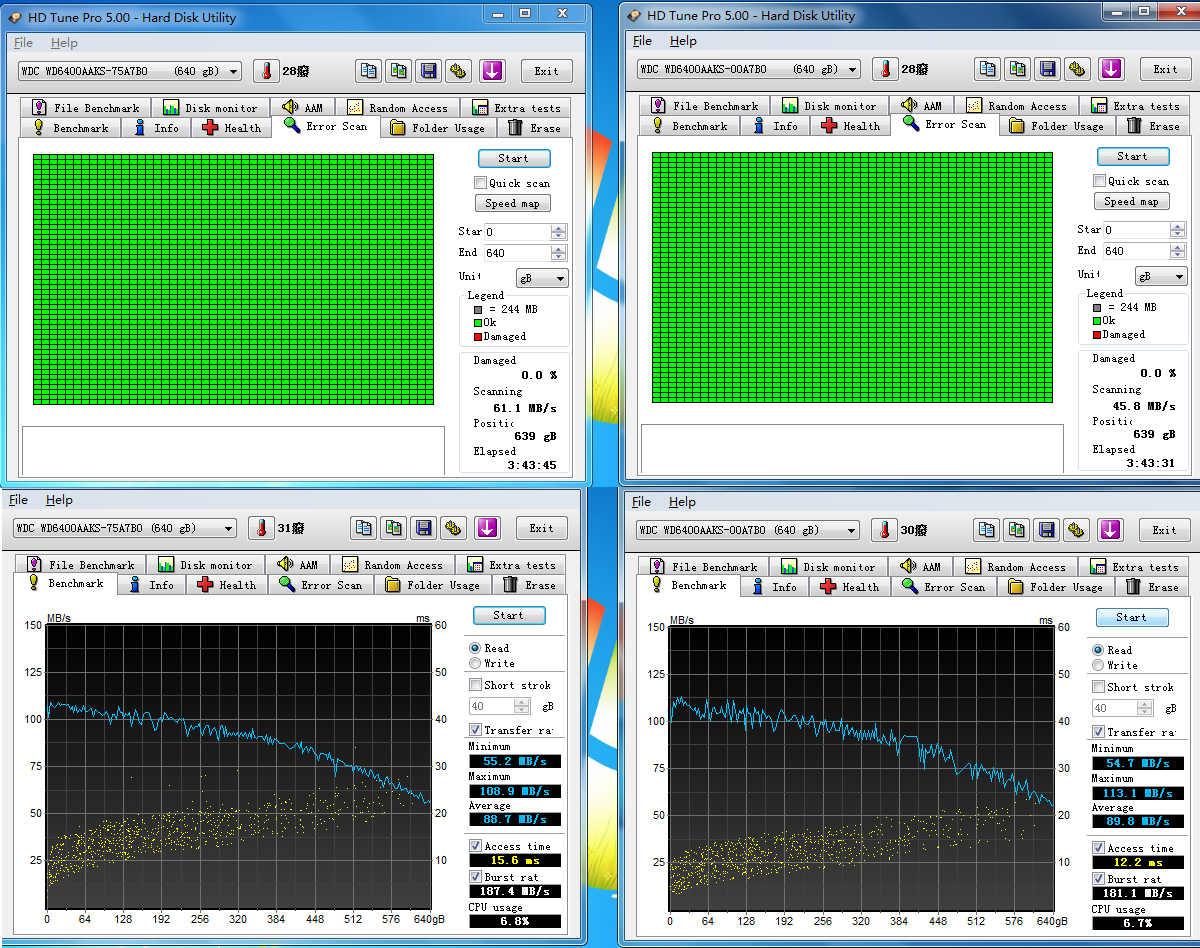The height and width of the screenshot is (948, 1200).
Task: Click copy-text icon in top-right window toolbar
Action: 988,69
